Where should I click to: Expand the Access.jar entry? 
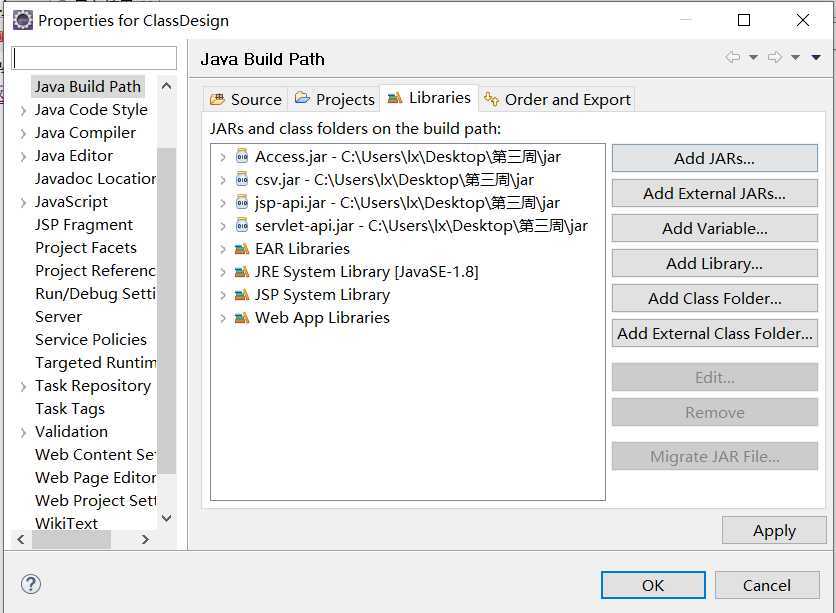(223, 157)
